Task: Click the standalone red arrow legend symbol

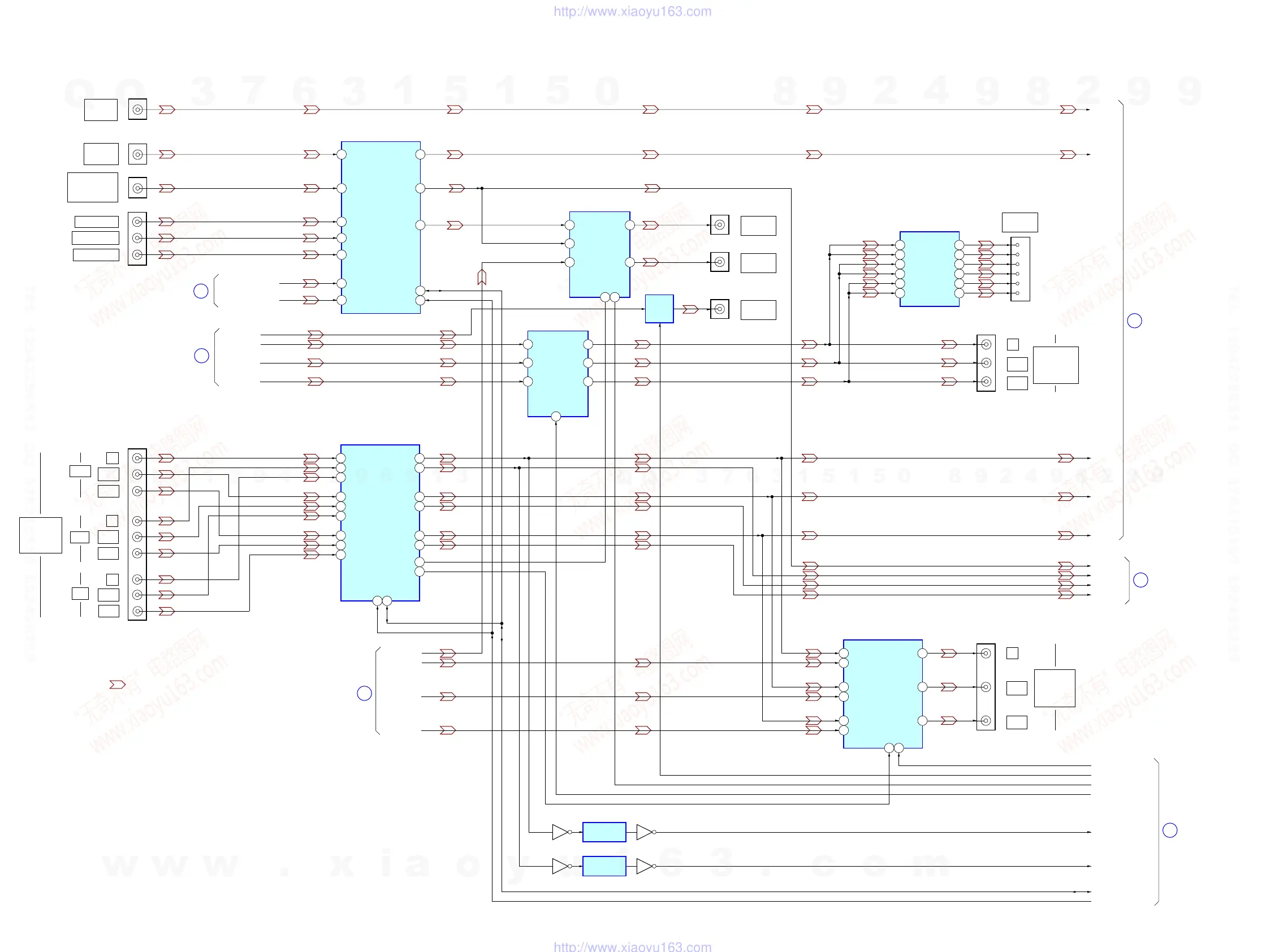Action: 118,684
